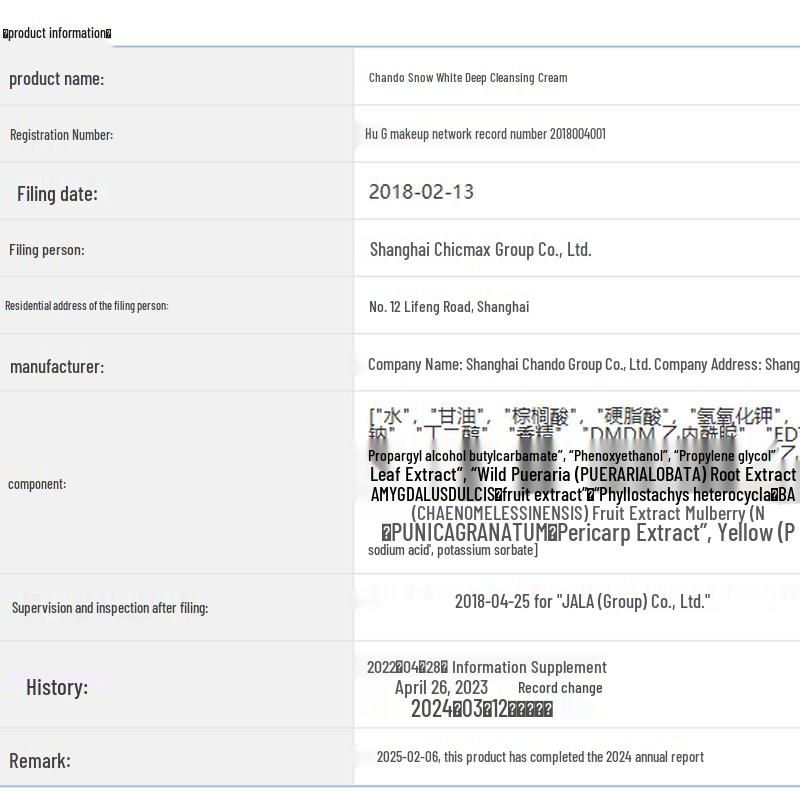Viewport: 800px width, 800px height.
Task: Click the 'component:' label
Action: [x=37, y=484]
